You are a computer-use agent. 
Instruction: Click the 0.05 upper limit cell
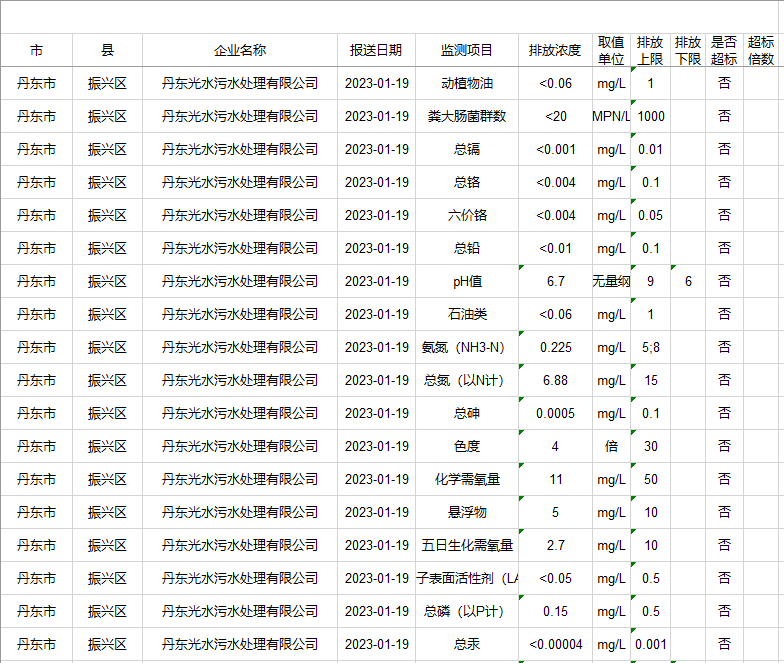click(650, 215)
